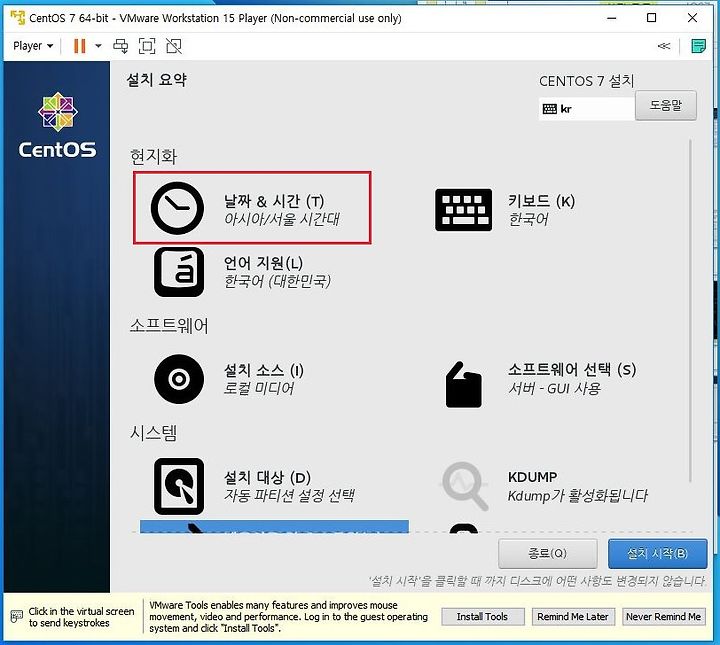Open the green notes icon

point(698,46)
